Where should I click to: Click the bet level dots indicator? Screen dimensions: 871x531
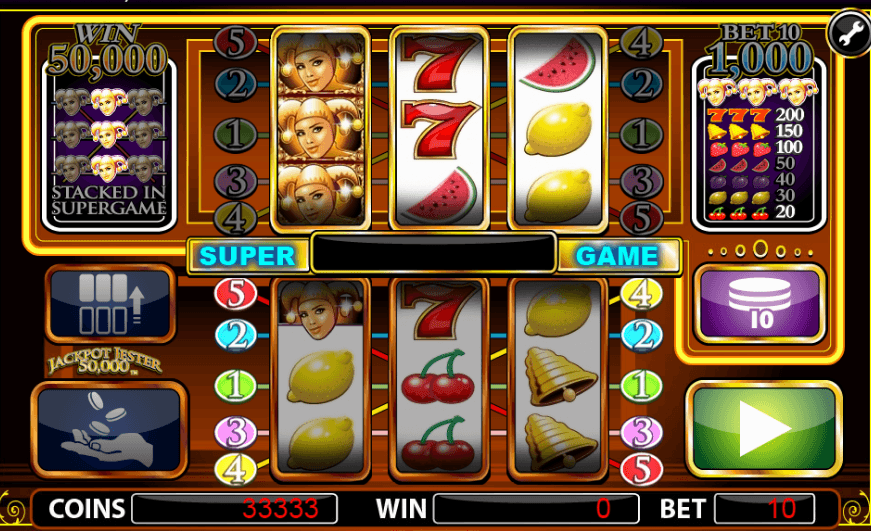click(760, 251)
